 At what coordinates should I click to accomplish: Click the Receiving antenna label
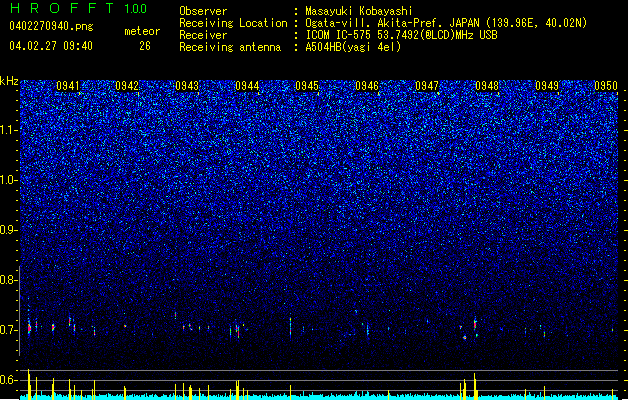click(x=230, y=47)
